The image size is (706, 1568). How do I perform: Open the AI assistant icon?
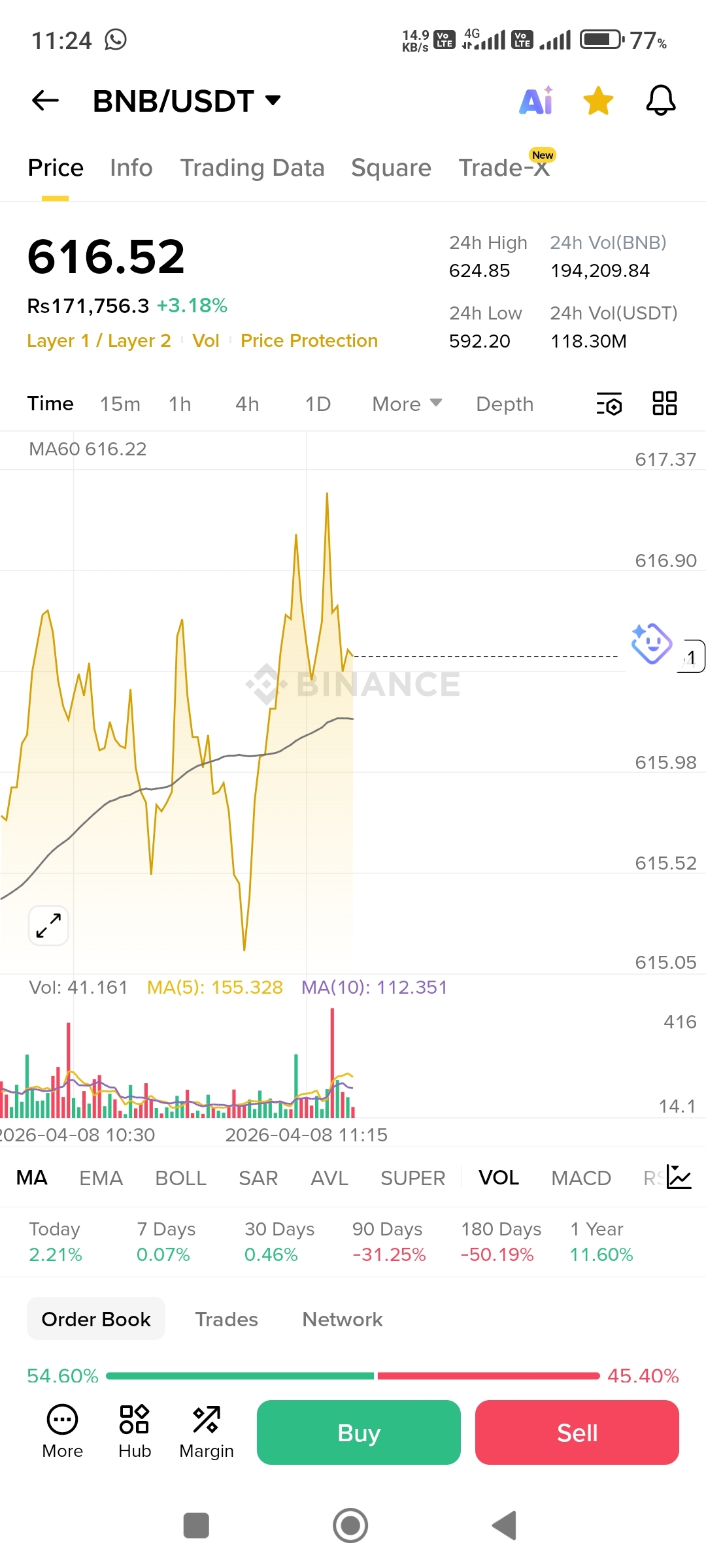tap(537, 101)
